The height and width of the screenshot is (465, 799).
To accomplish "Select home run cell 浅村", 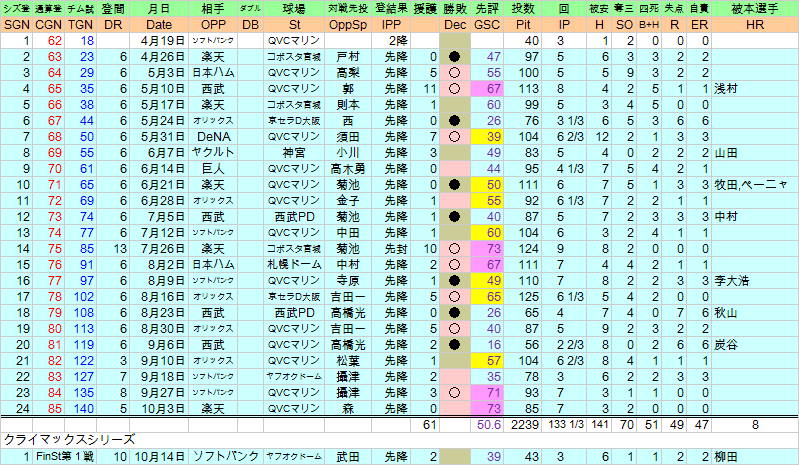I will [x=755, y=89].
